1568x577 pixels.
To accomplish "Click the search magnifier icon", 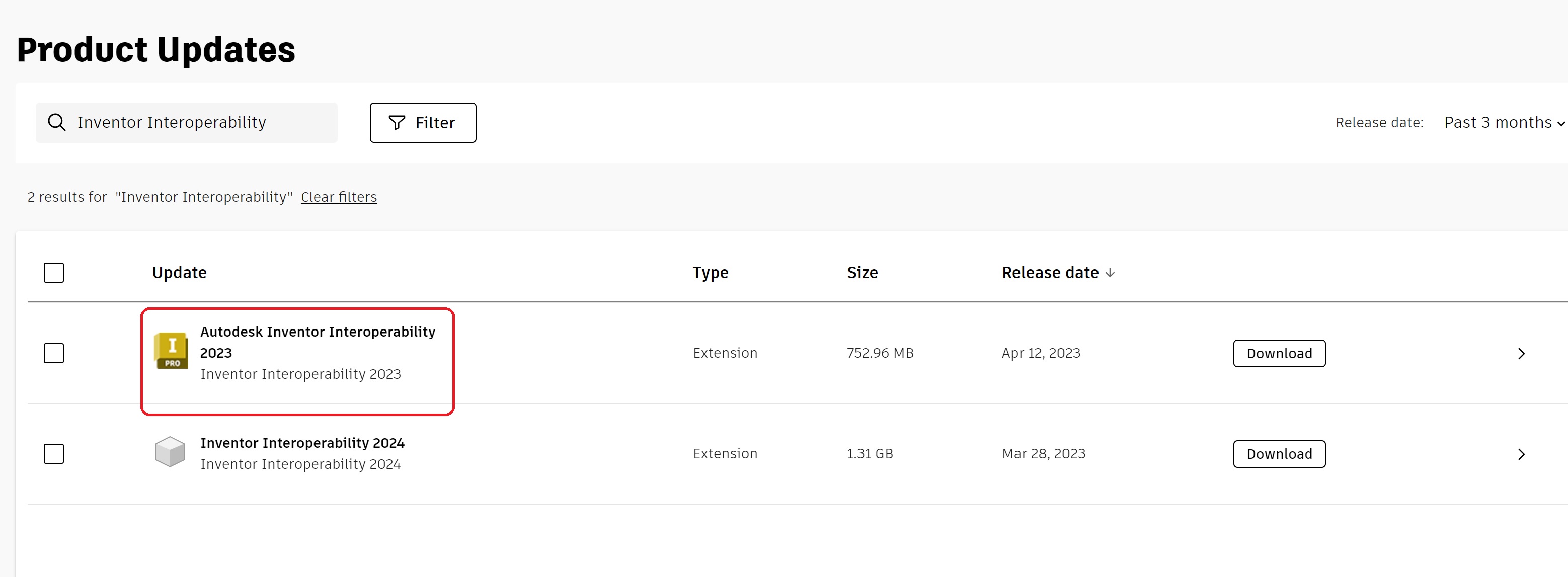I will [56, 122].
